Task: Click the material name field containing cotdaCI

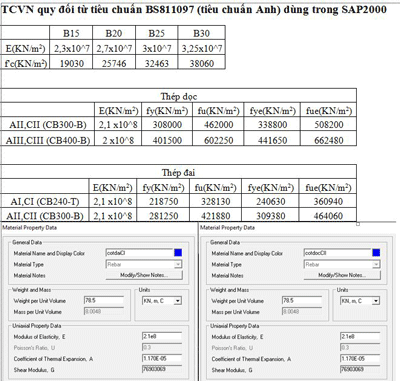Action: click(139, 253)
